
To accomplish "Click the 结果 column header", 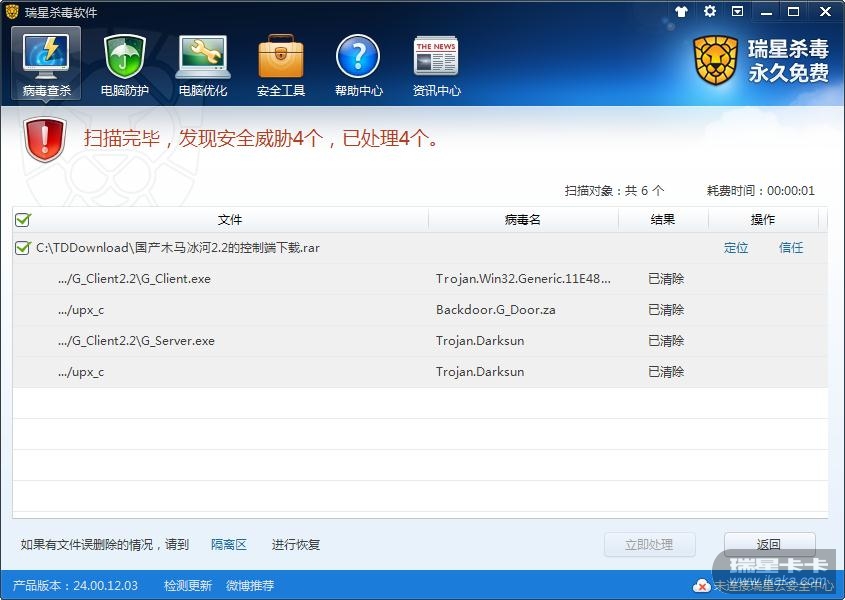I will (x=663, y=219).
